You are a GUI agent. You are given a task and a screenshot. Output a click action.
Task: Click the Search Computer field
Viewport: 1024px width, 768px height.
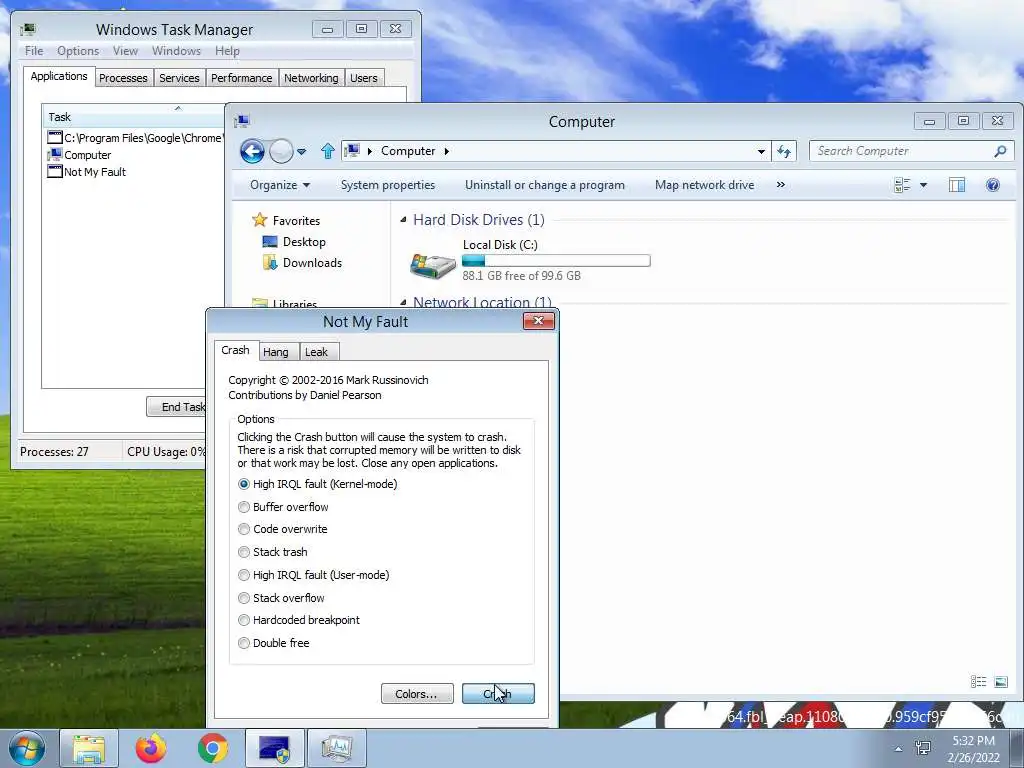click(912, 151)
